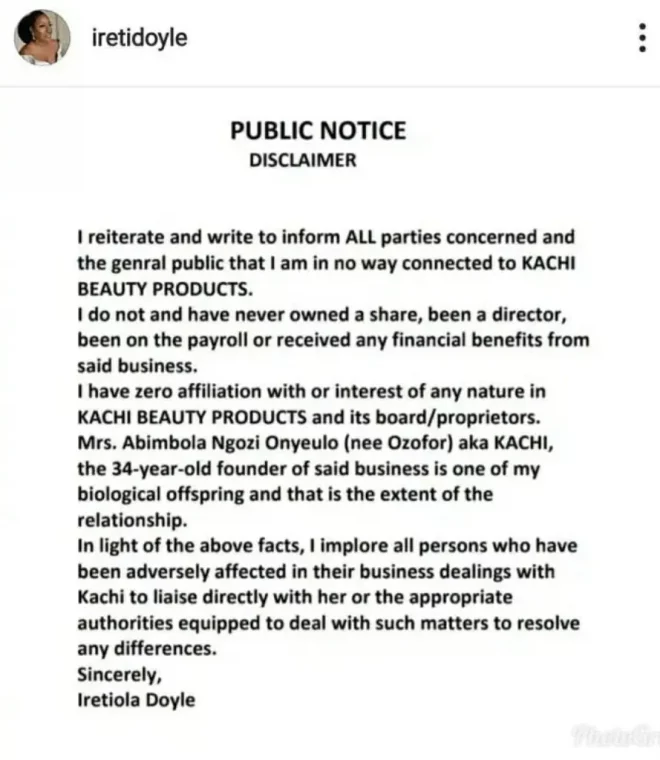The image size is (660, 760).
Task: Click the DISCLAIMER subheading
Action: click(x=302, y=159)
